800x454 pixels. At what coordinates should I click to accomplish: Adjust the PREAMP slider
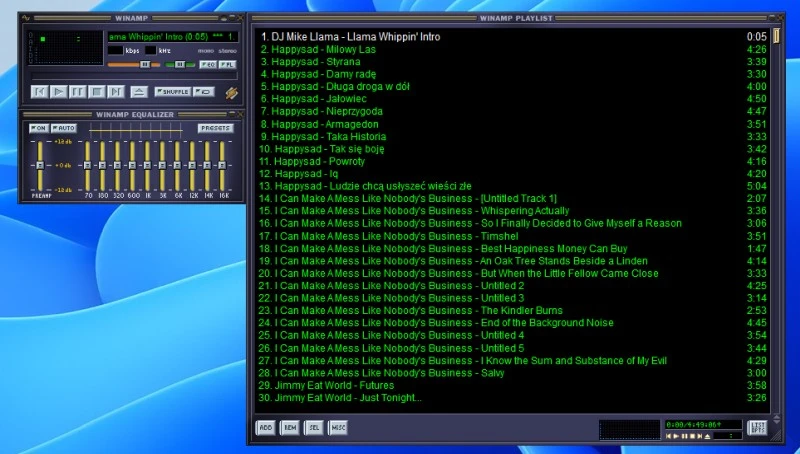point(40,166)
